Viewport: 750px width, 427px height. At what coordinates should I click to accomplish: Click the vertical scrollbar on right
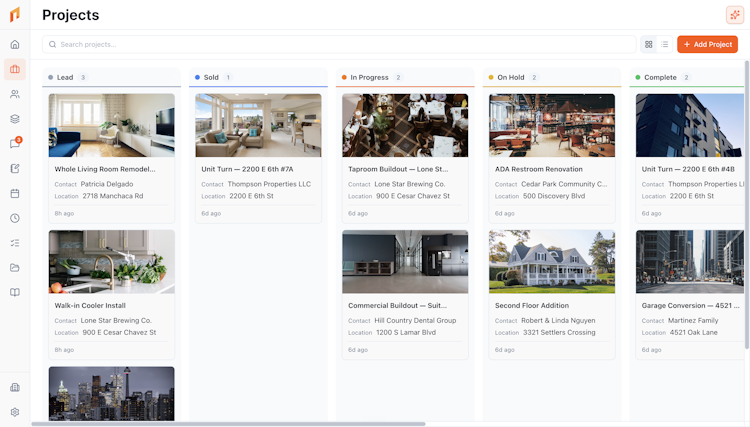tap(747, 205)
